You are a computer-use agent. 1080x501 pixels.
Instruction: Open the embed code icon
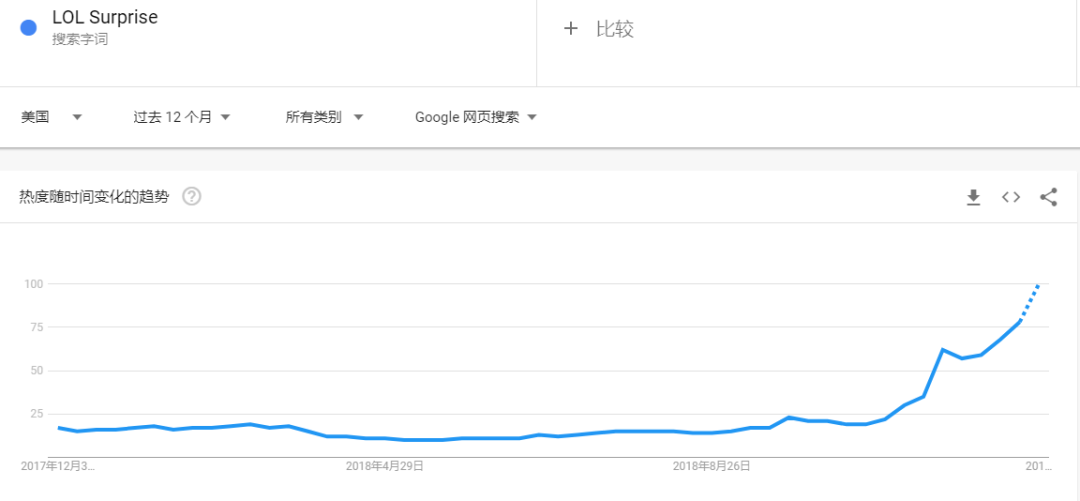point(1010,198)
